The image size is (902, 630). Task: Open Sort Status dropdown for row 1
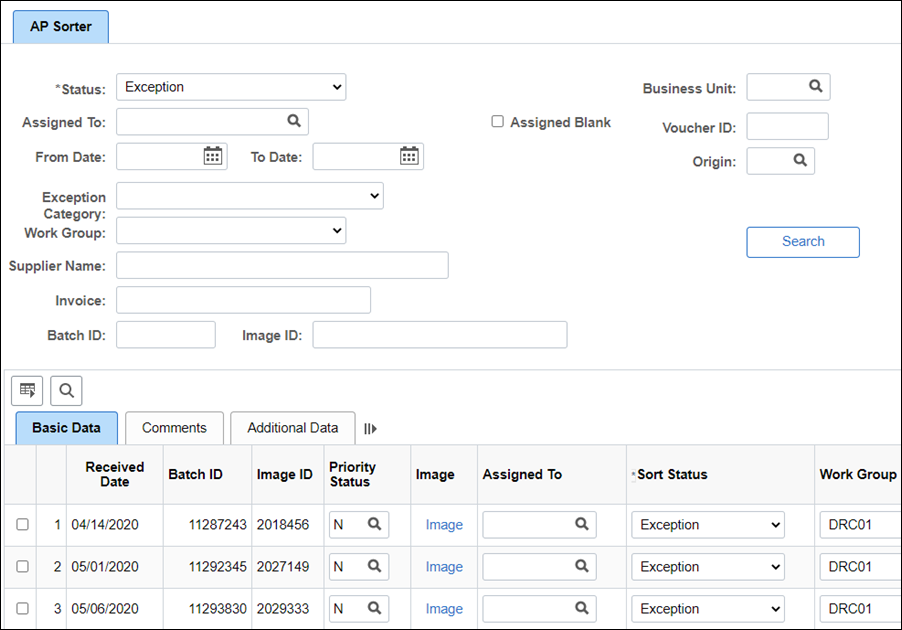[708, 525]
